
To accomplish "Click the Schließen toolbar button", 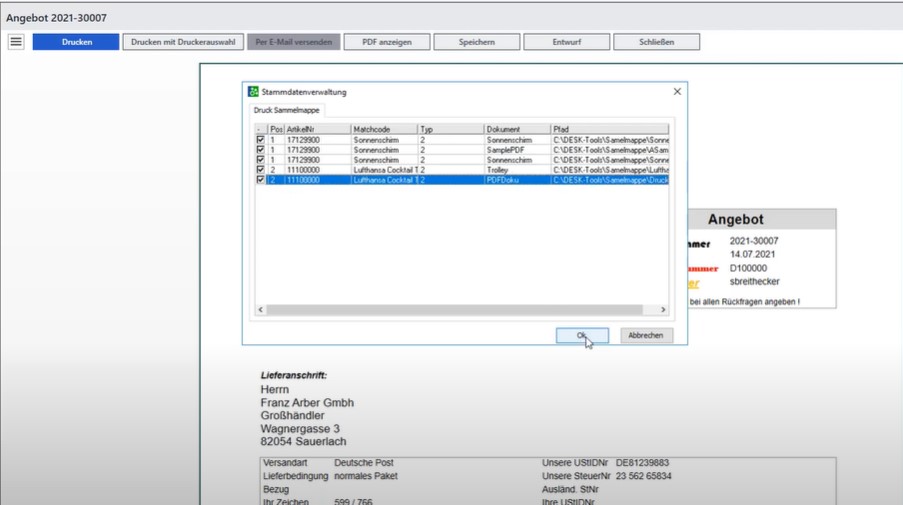I will [x=657, y=42].
